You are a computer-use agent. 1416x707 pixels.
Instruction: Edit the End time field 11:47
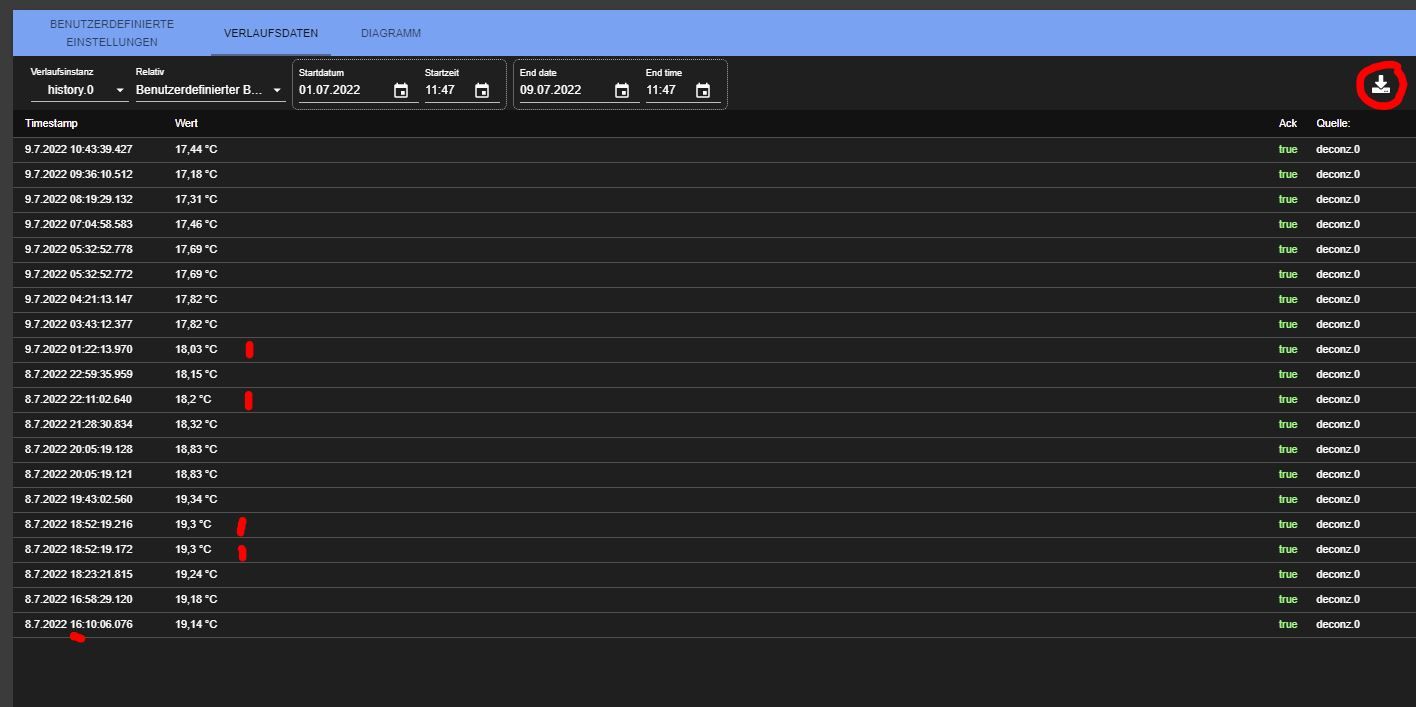(x=667, y=90)
